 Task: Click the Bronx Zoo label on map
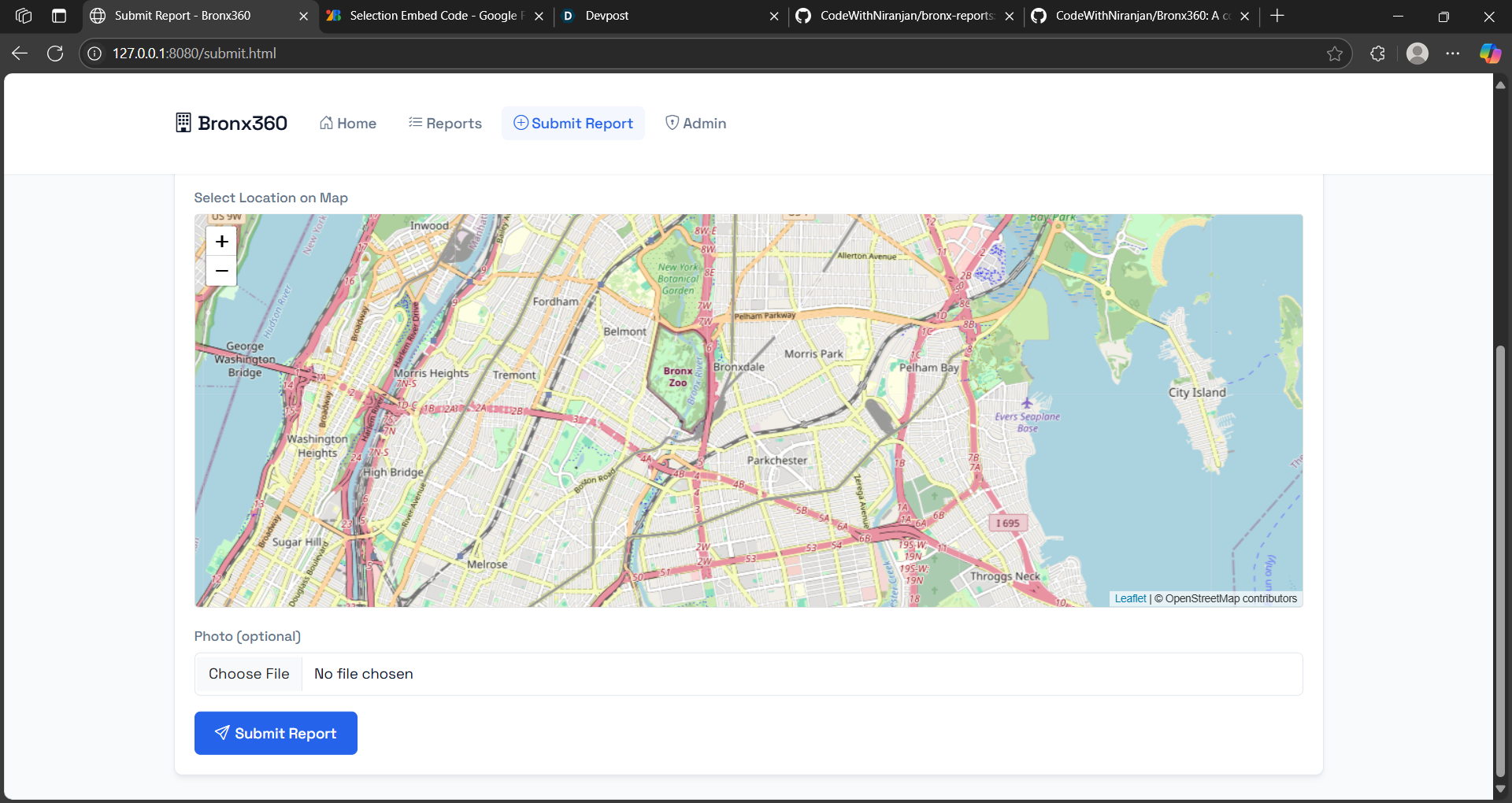pos(678,377)
